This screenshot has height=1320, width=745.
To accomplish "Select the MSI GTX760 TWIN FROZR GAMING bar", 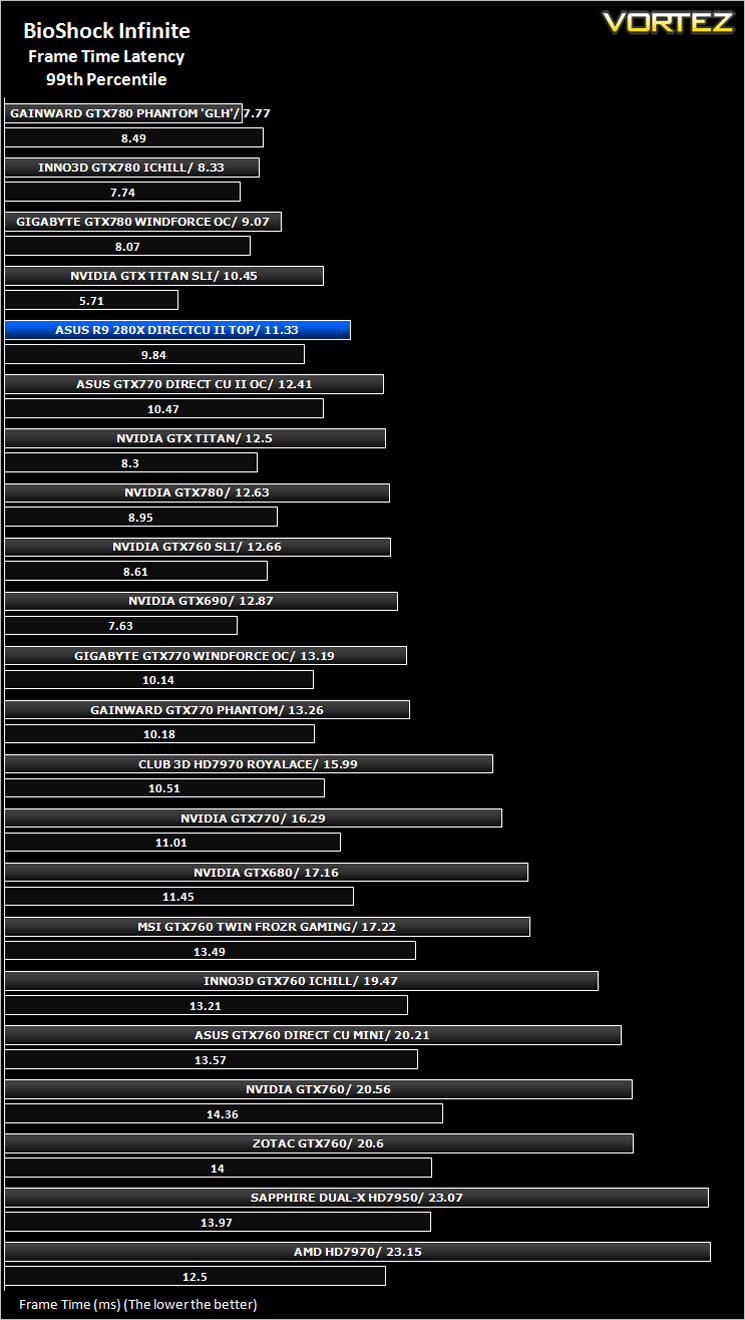I will [267, 927].
